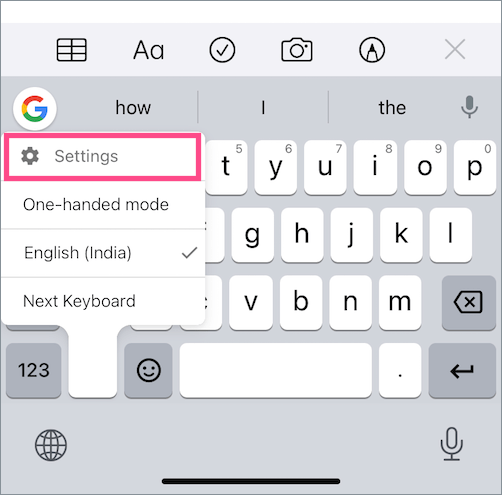The image size is (502, 495).
Task: Open Settings from the Gboard popup menu
Action: click(x=102, y=156)
